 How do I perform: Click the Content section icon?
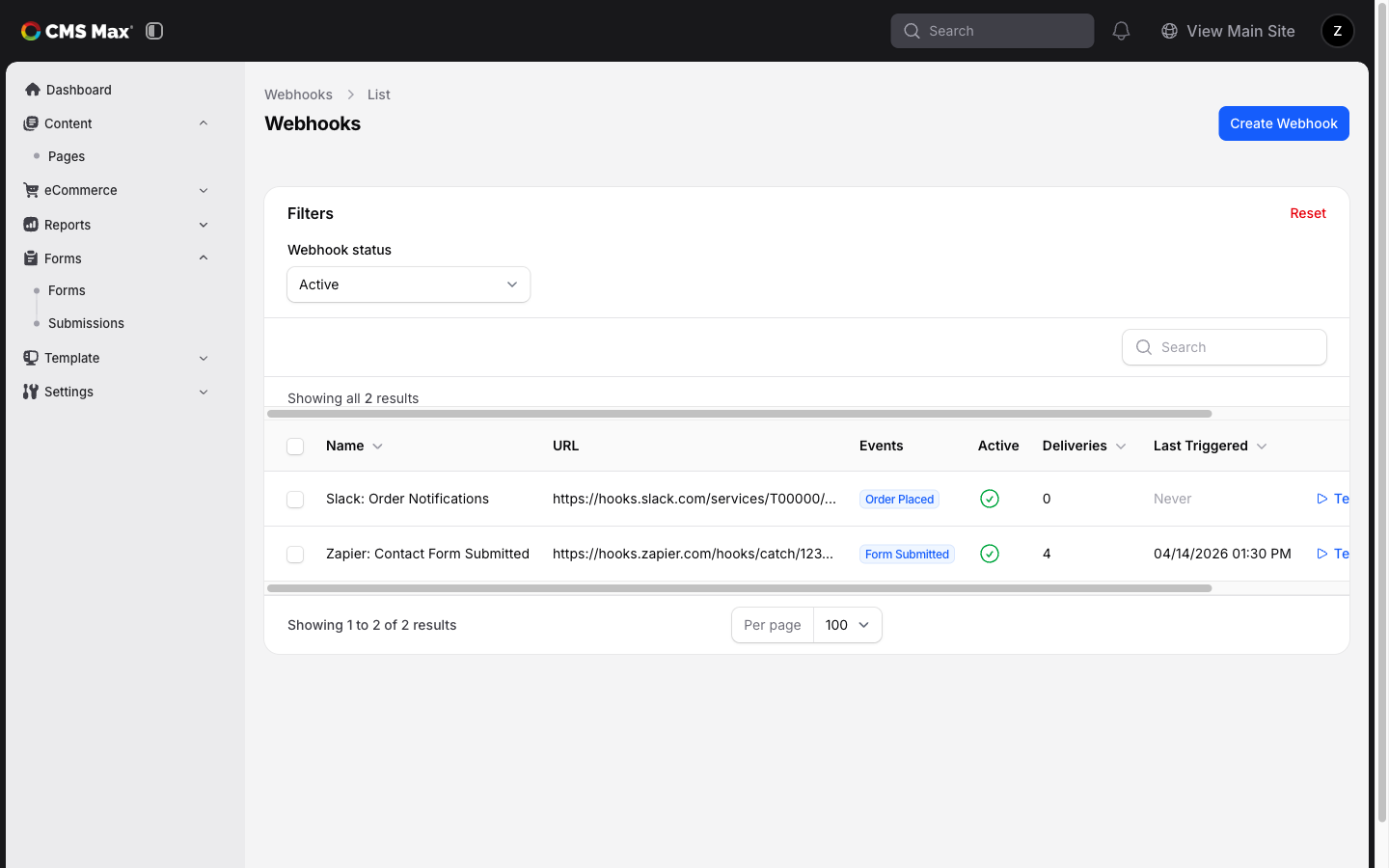tap(31, 123)
